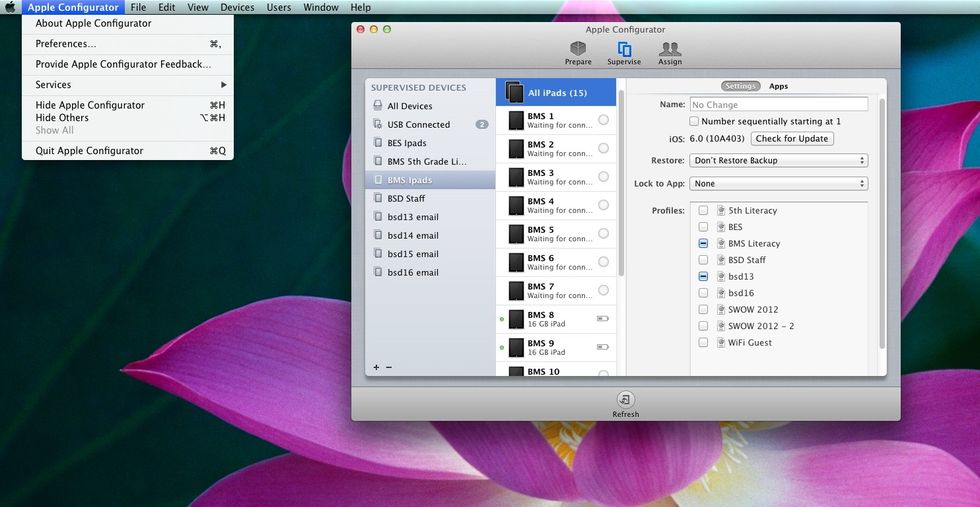Select the BMS 7 device row
The image size is (980, 507).
[556, 291]
